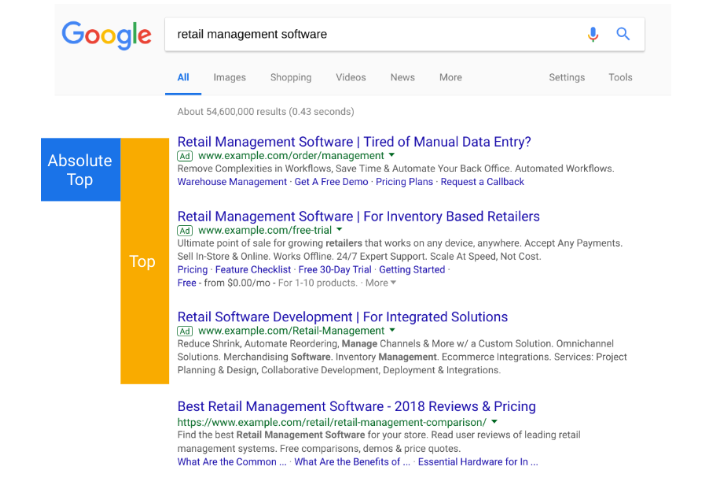The height and width of the screenshot is (482, 716).
Task: Expand dropdown arrow after retail-management-comparison URL
Action: [494, 422]
